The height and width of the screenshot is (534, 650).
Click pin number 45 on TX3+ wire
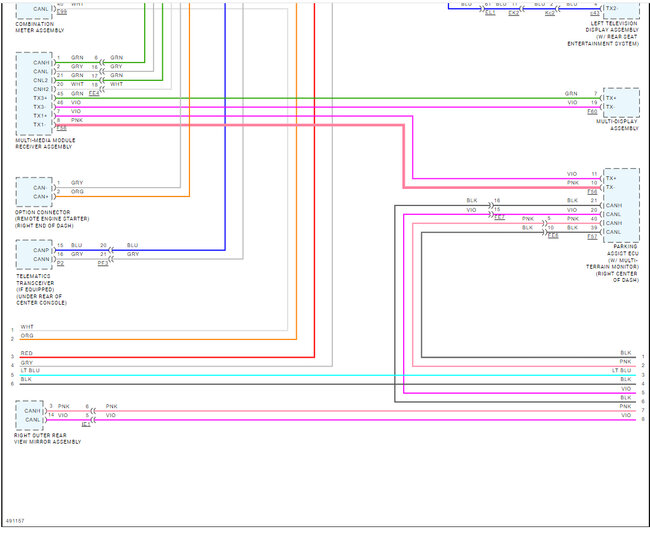[x=61, y=94]
